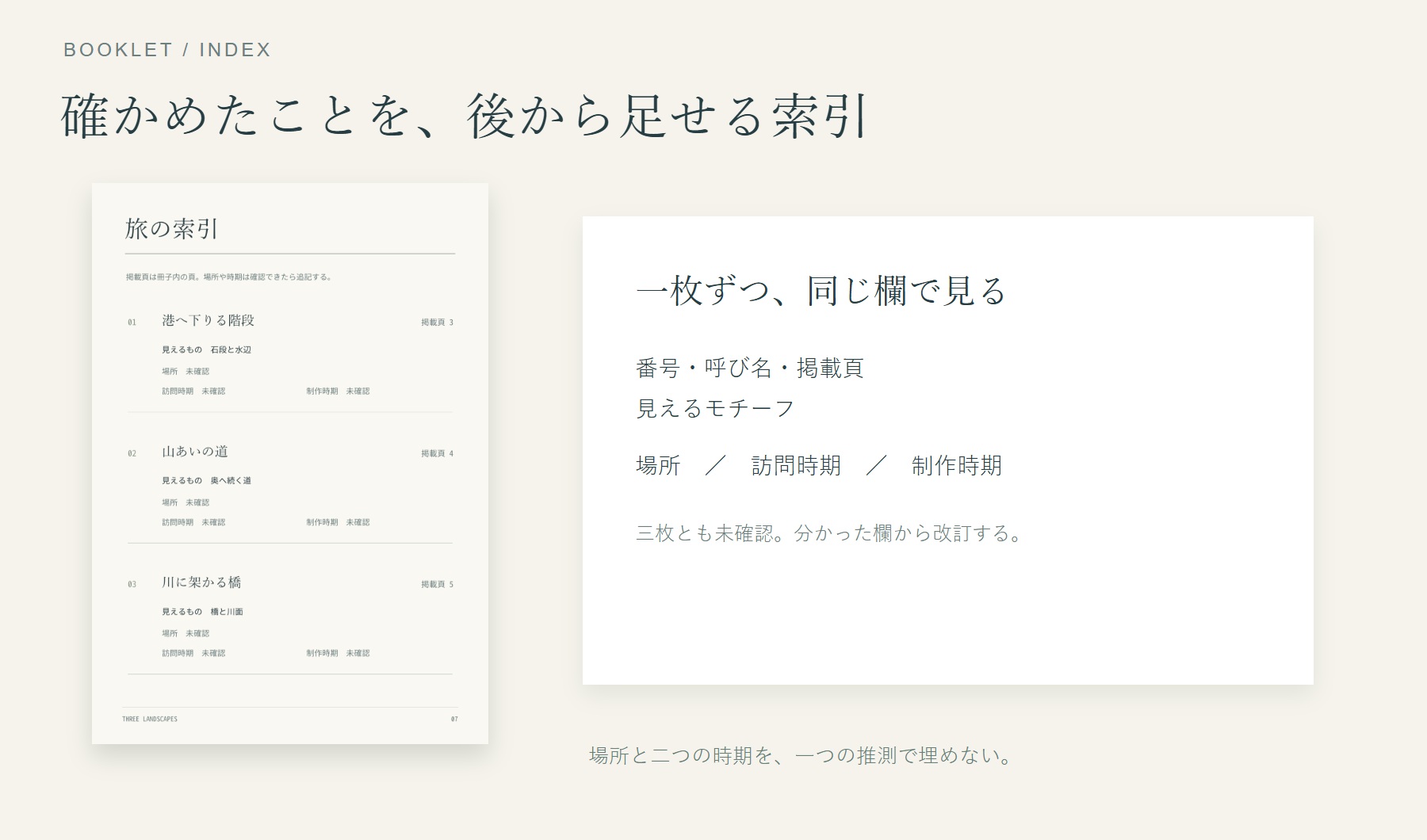
Task: Click the line '見えるモチーフ'
Action: coord(715,408)
